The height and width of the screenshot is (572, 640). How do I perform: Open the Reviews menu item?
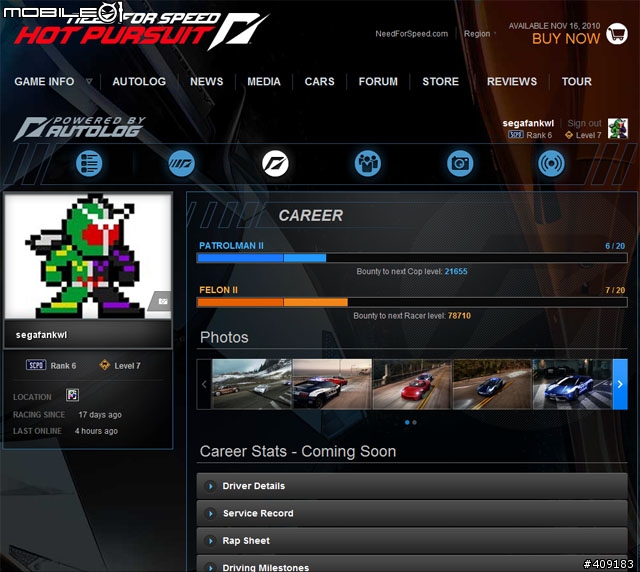(x=512, y=81)
